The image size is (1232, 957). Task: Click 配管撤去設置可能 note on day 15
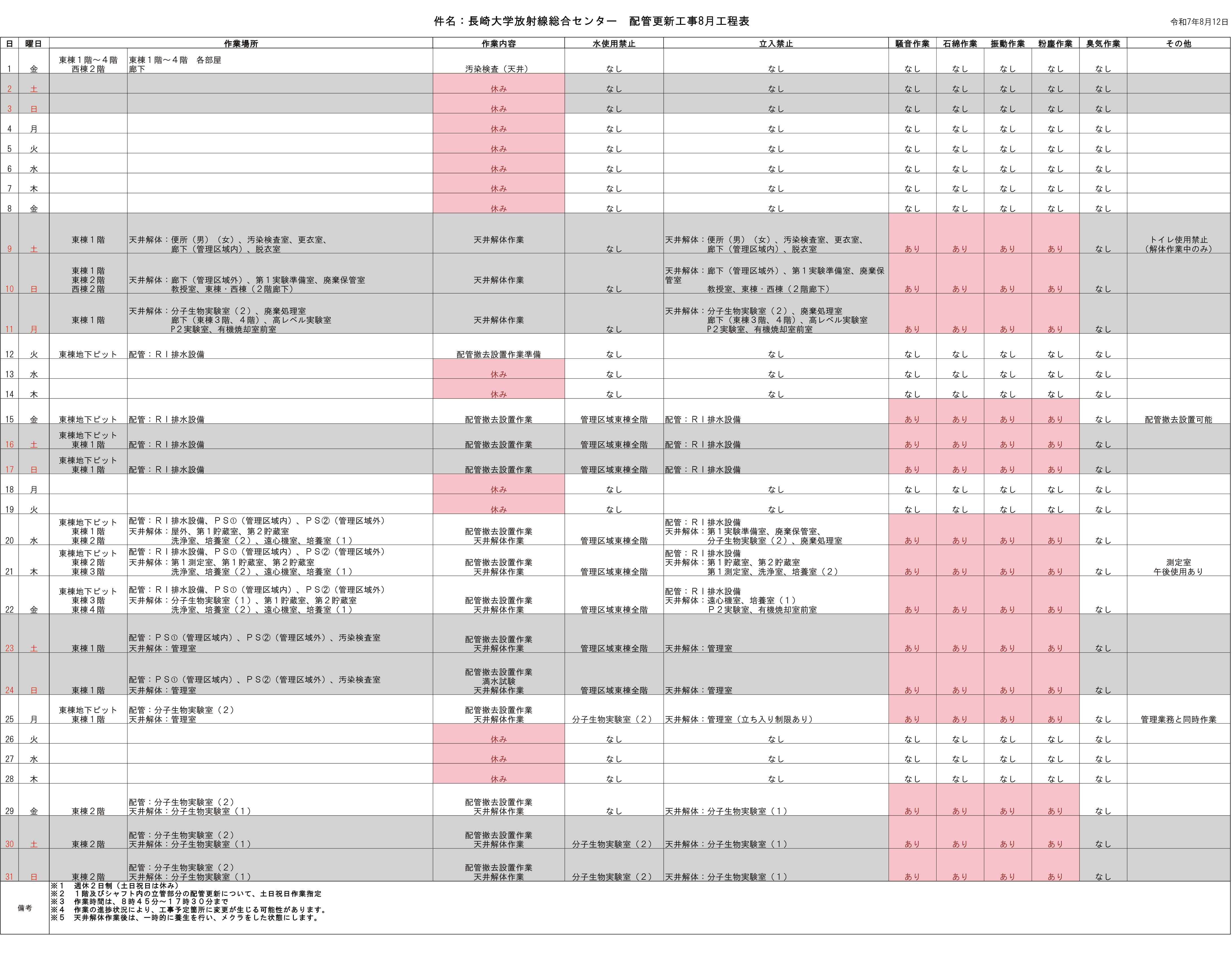(x=1178, y=420)
